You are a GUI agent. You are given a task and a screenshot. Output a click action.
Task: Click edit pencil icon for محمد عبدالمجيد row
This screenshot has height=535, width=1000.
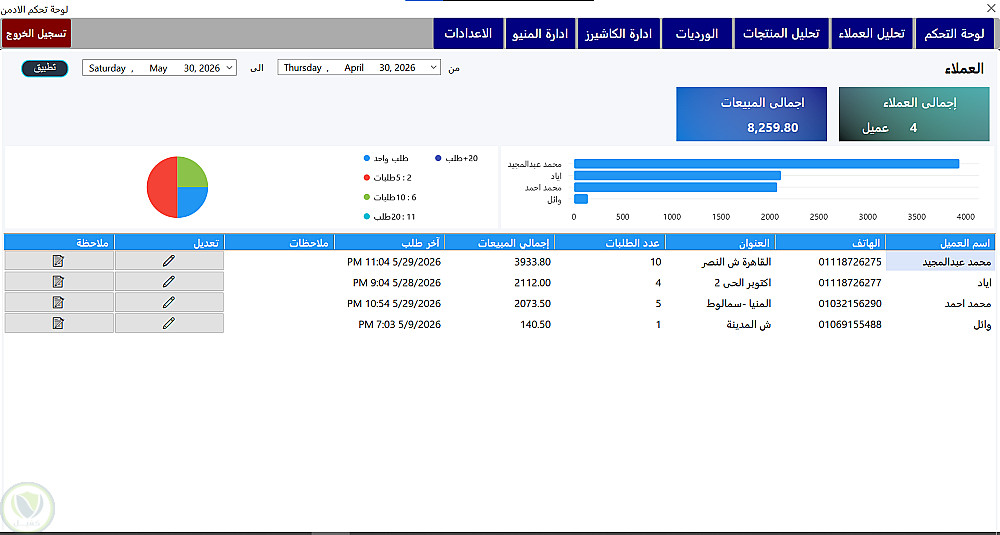169,260
